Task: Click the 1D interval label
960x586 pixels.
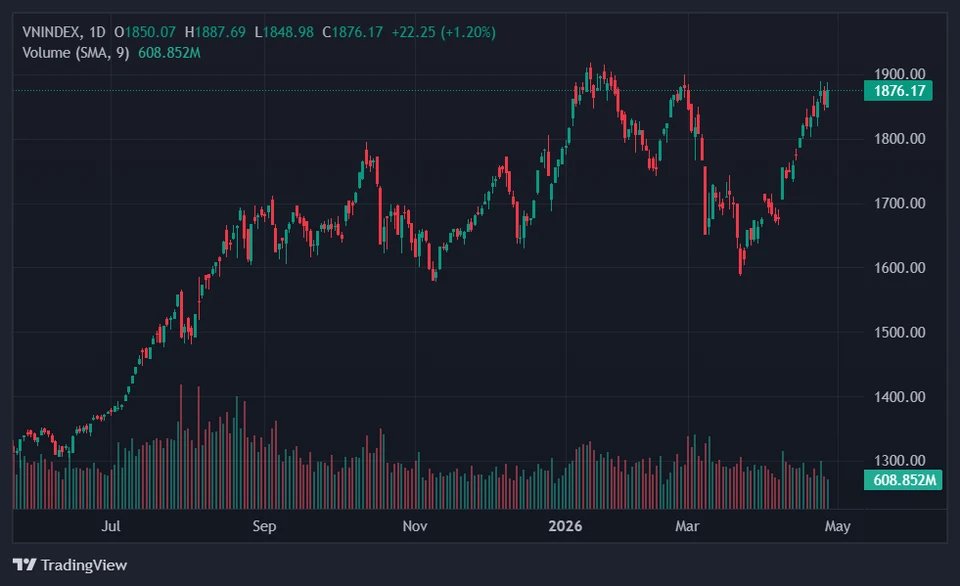Action: [x=97, y=32]
